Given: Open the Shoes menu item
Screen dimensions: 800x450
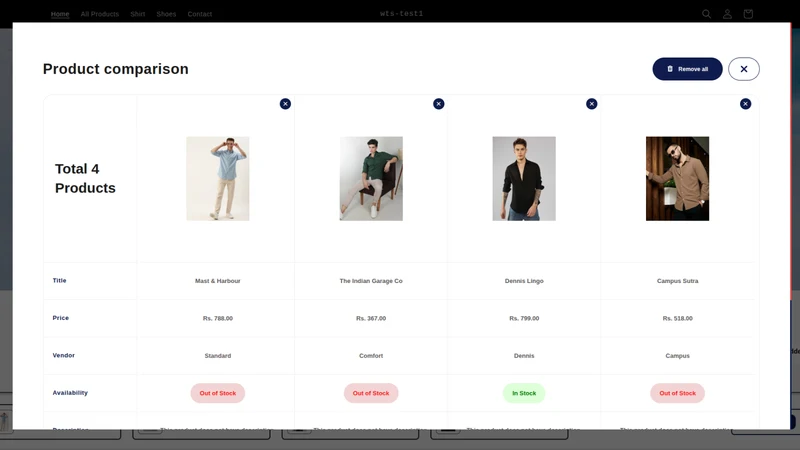Looking at the screenshot, I should click(x=166, y=14).
